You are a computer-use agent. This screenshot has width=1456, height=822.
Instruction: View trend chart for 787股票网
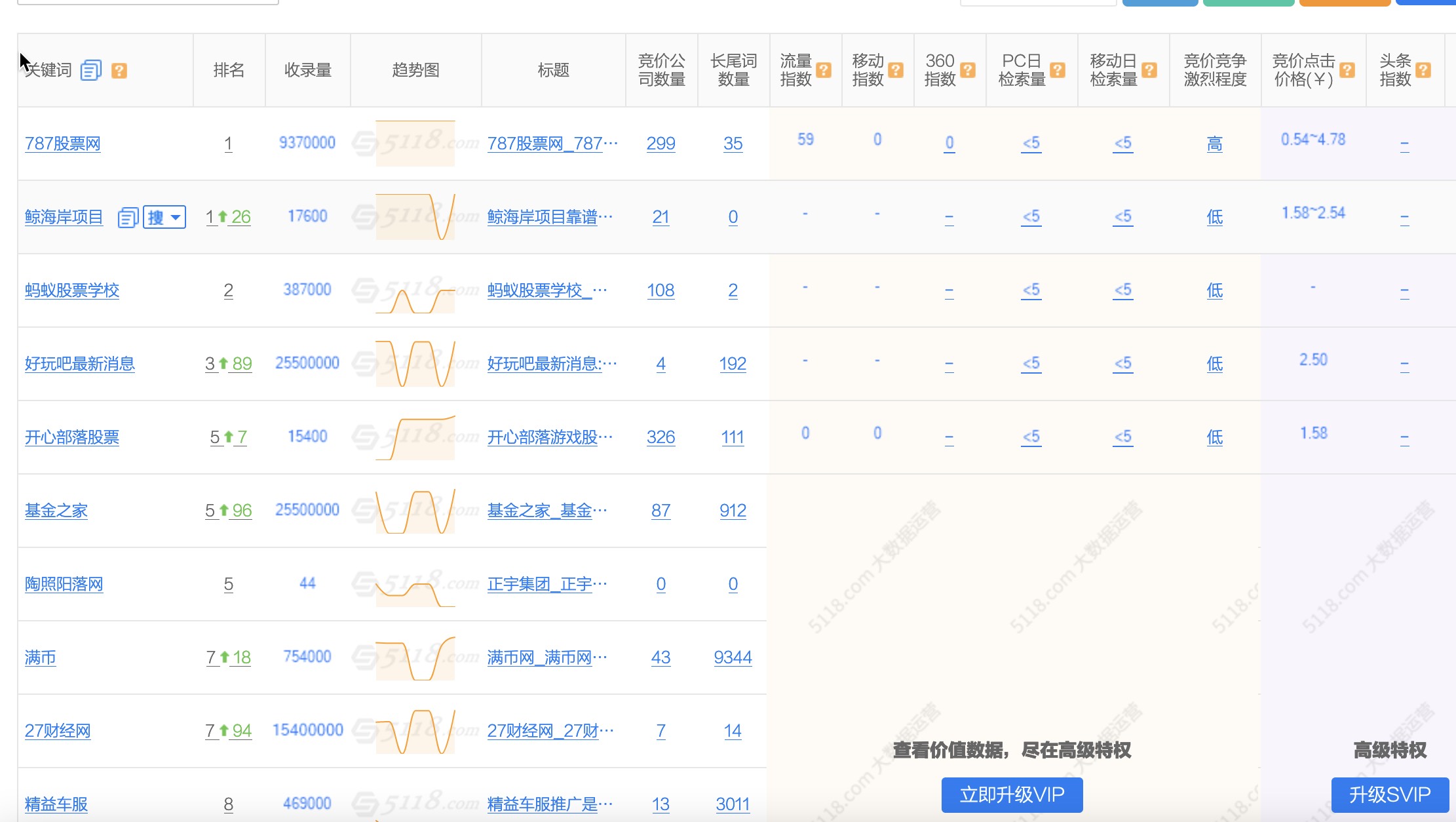pos(415,144)
